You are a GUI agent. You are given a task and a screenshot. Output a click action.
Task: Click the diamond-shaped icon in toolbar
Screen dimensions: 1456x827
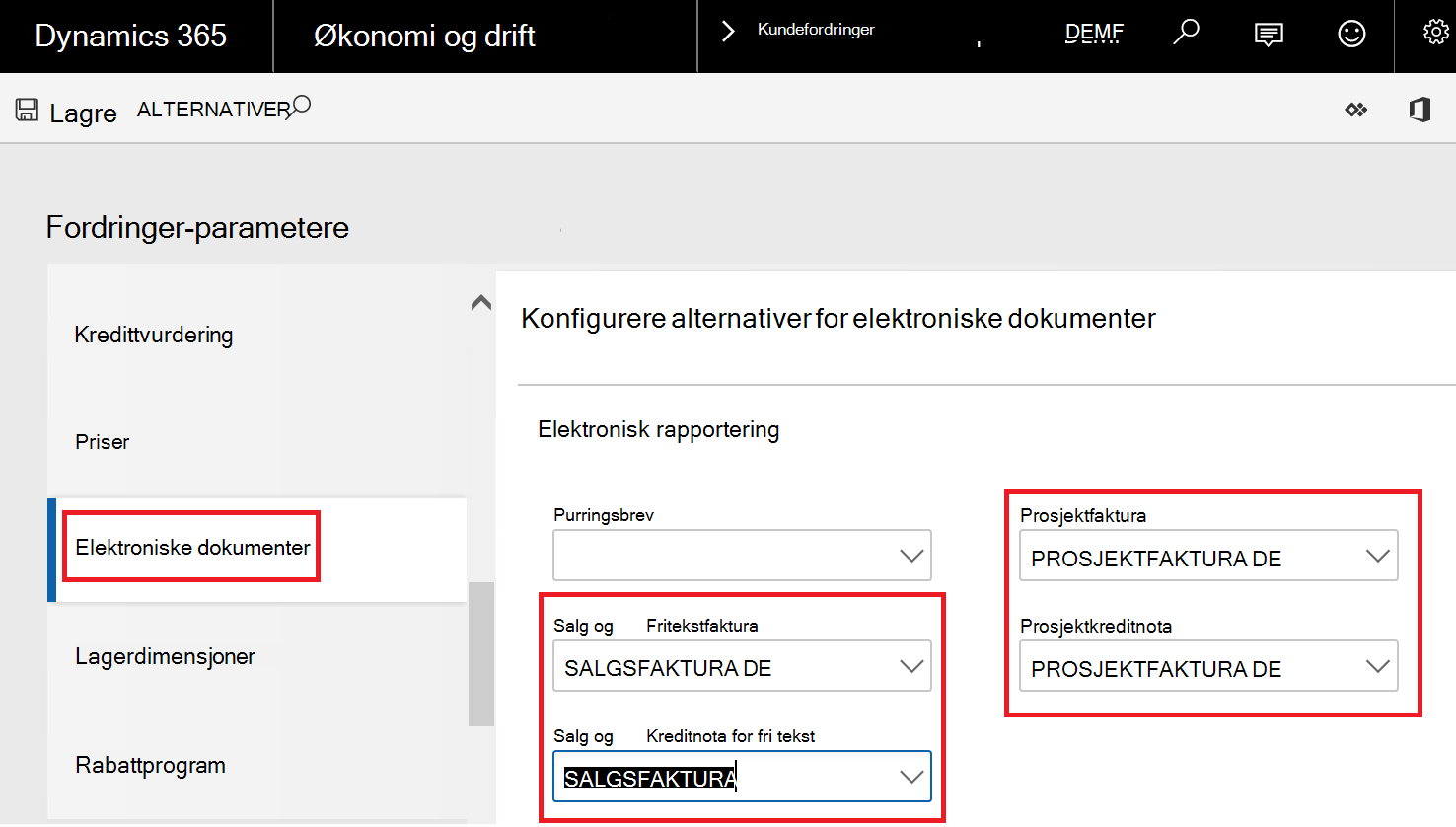[1356, 110]
